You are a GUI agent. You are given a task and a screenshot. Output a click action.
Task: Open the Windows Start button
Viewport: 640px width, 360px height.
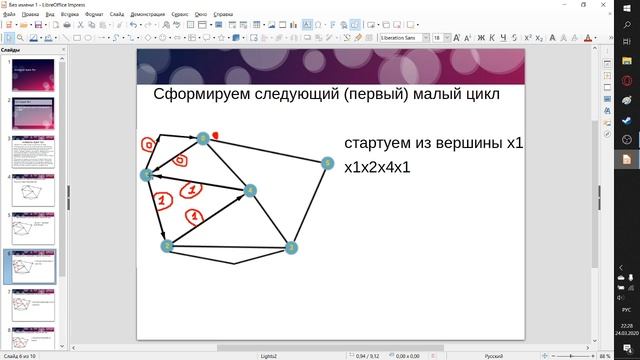coord(627,8)
